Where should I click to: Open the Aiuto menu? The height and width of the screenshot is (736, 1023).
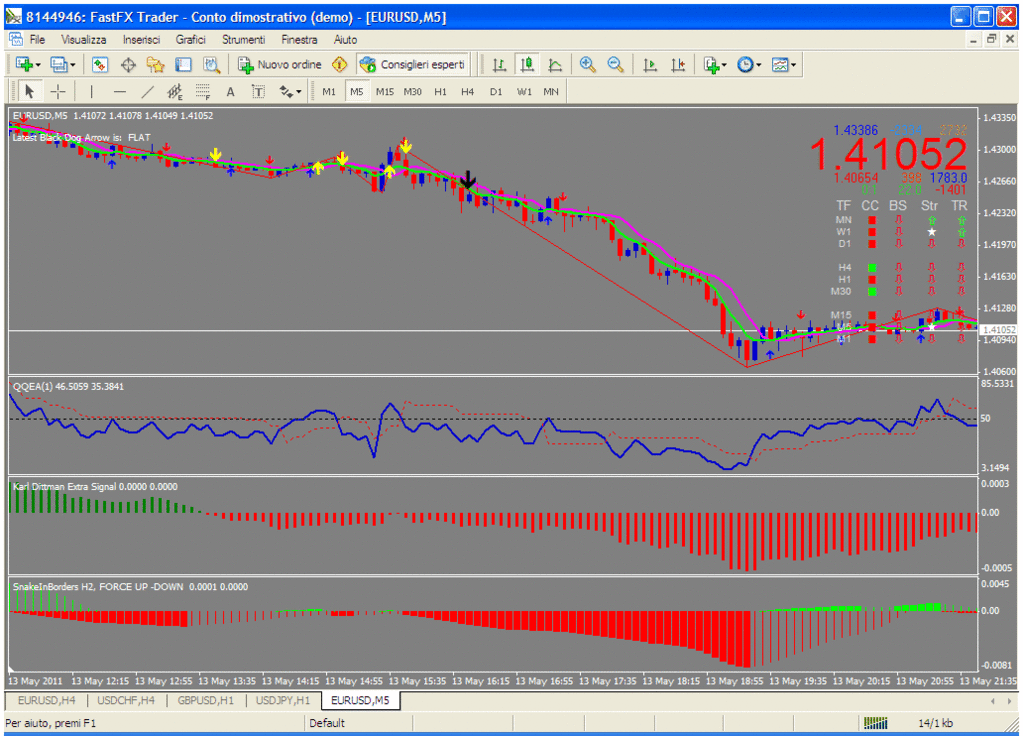click(x=345, y=40)
